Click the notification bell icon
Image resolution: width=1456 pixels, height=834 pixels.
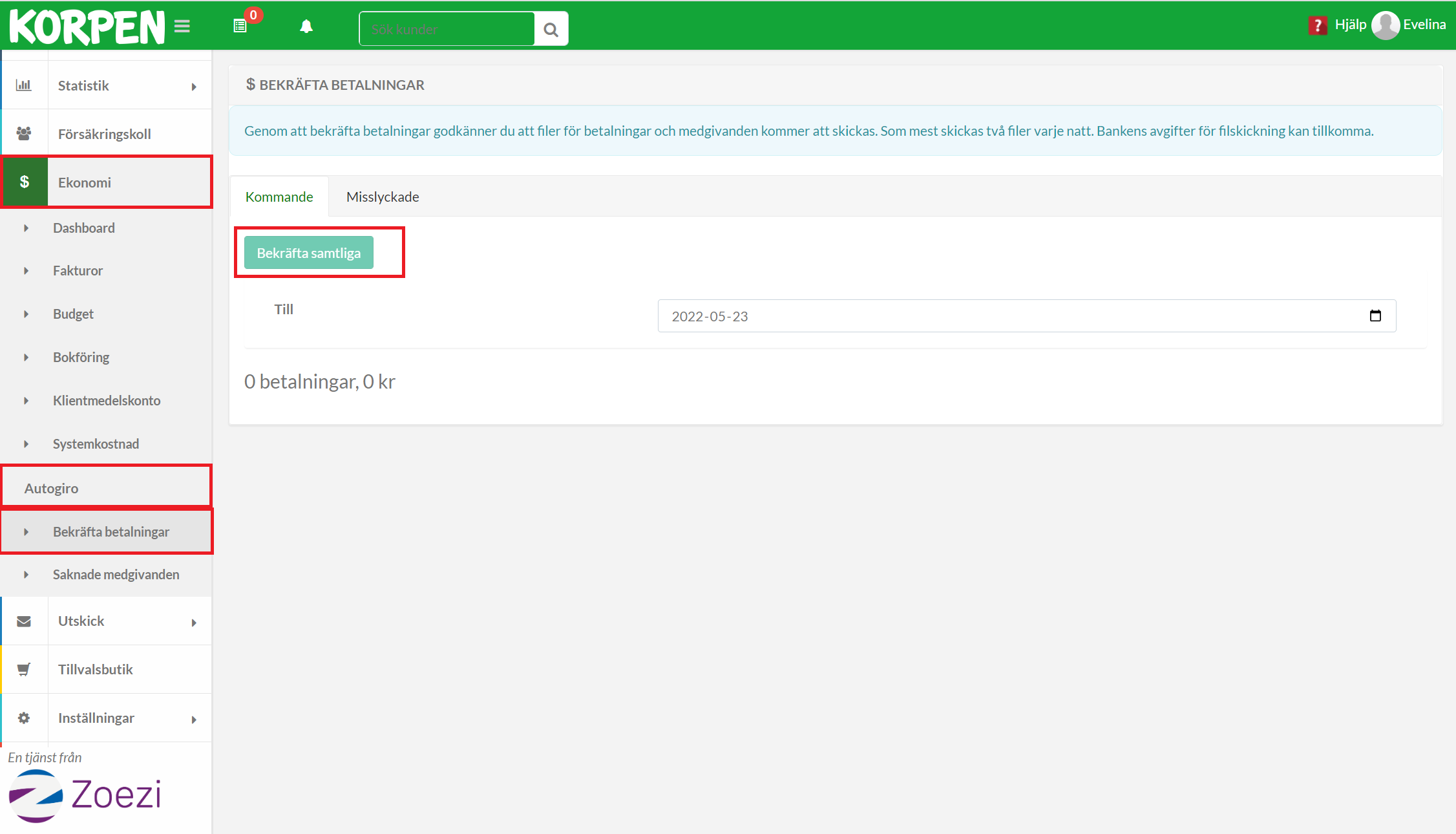[306, 27]
